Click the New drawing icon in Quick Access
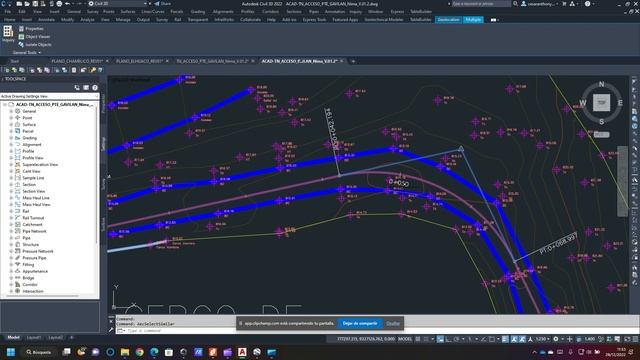Screen dimensions: 640x360 coord(19,4)
